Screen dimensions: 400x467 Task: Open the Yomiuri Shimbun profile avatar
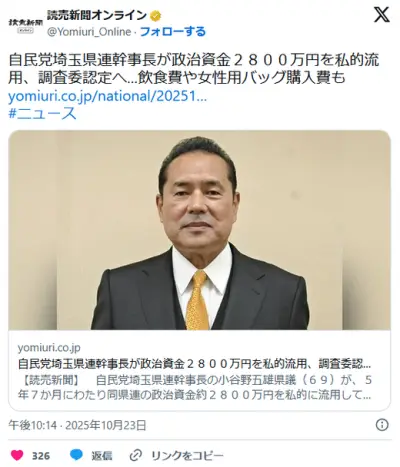click(x=26, y=24)
